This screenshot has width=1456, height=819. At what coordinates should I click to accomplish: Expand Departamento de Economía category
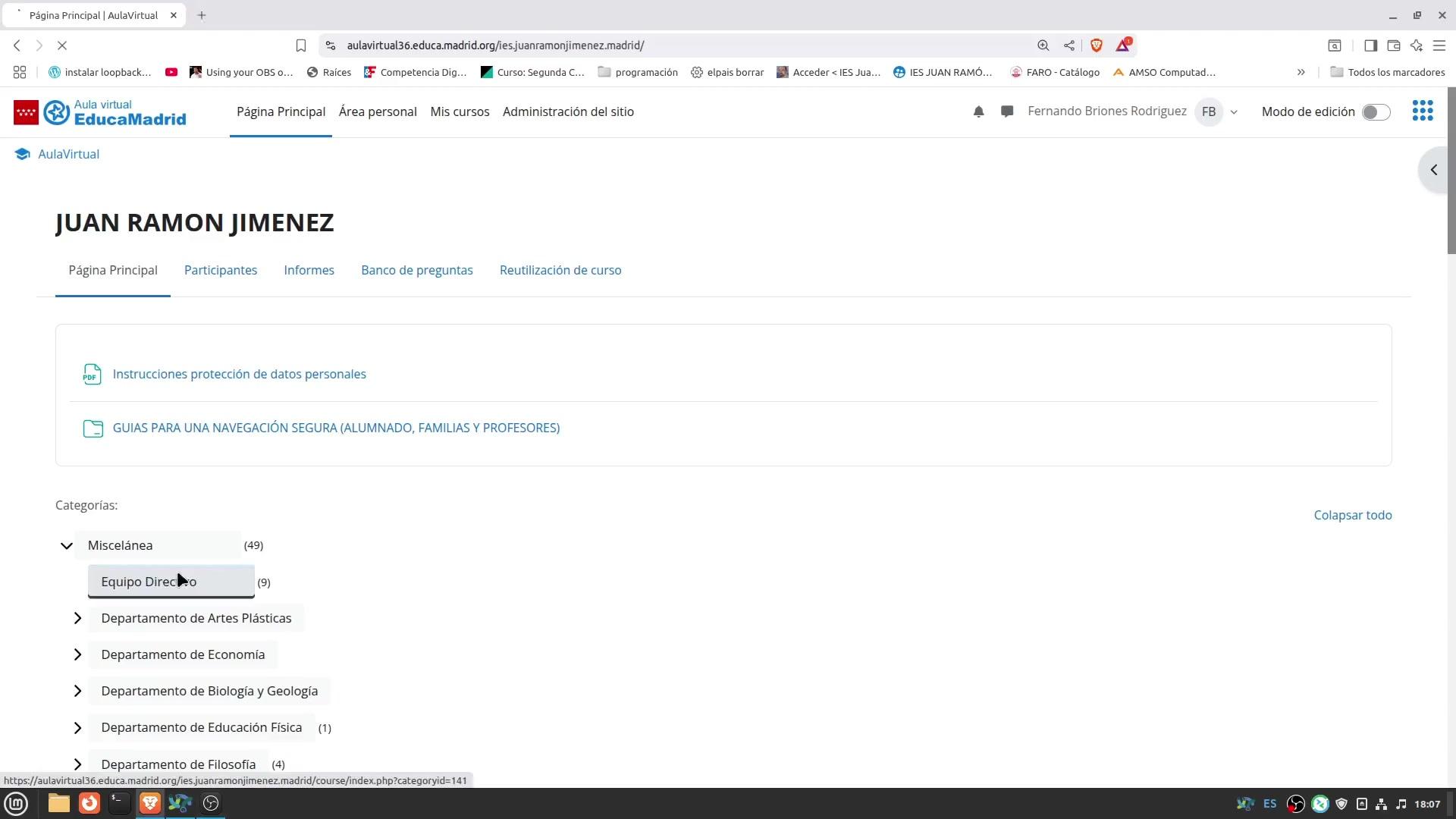point(77,654)
